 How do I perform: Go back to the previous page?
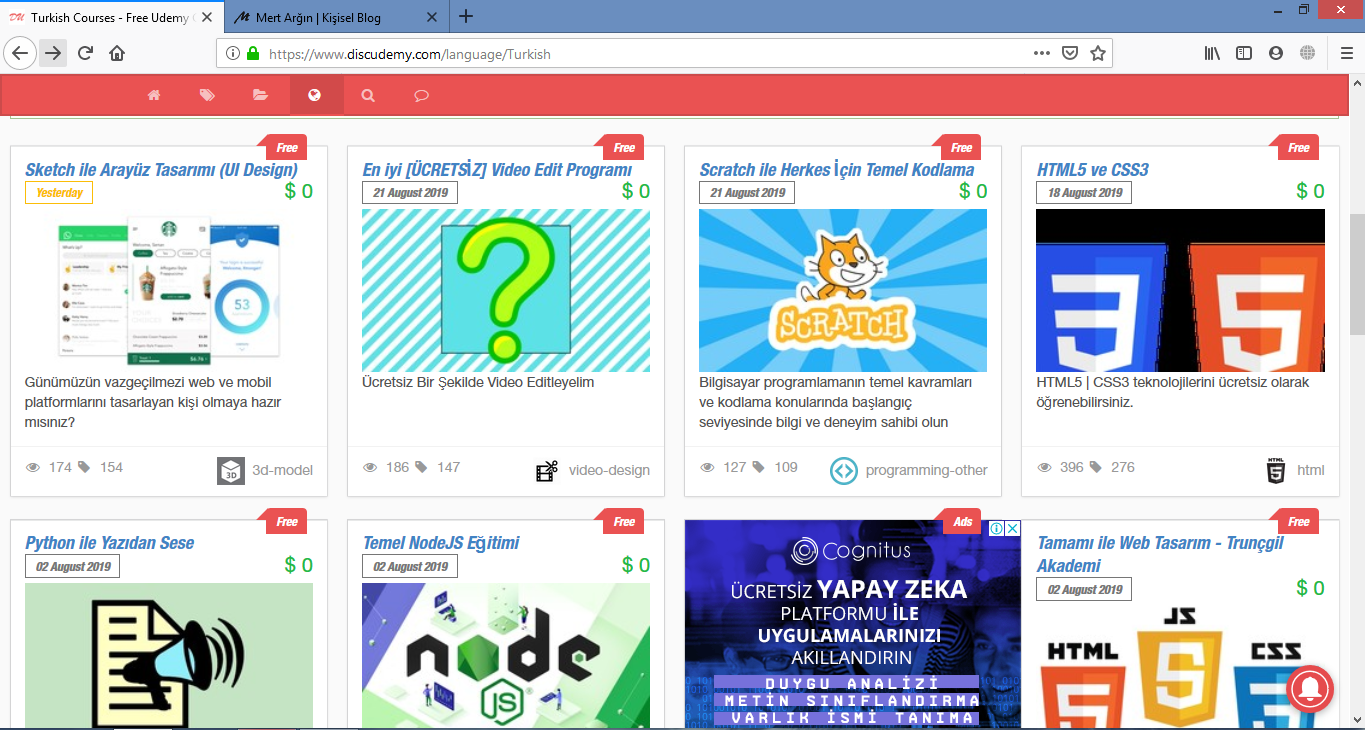click(20, 53)
